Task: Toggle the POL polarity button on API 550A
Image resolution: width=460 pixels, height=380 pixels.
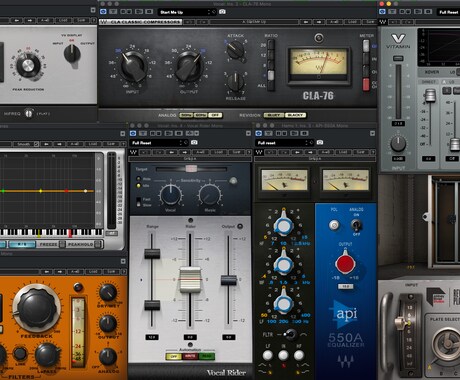Action: [334, 225]
